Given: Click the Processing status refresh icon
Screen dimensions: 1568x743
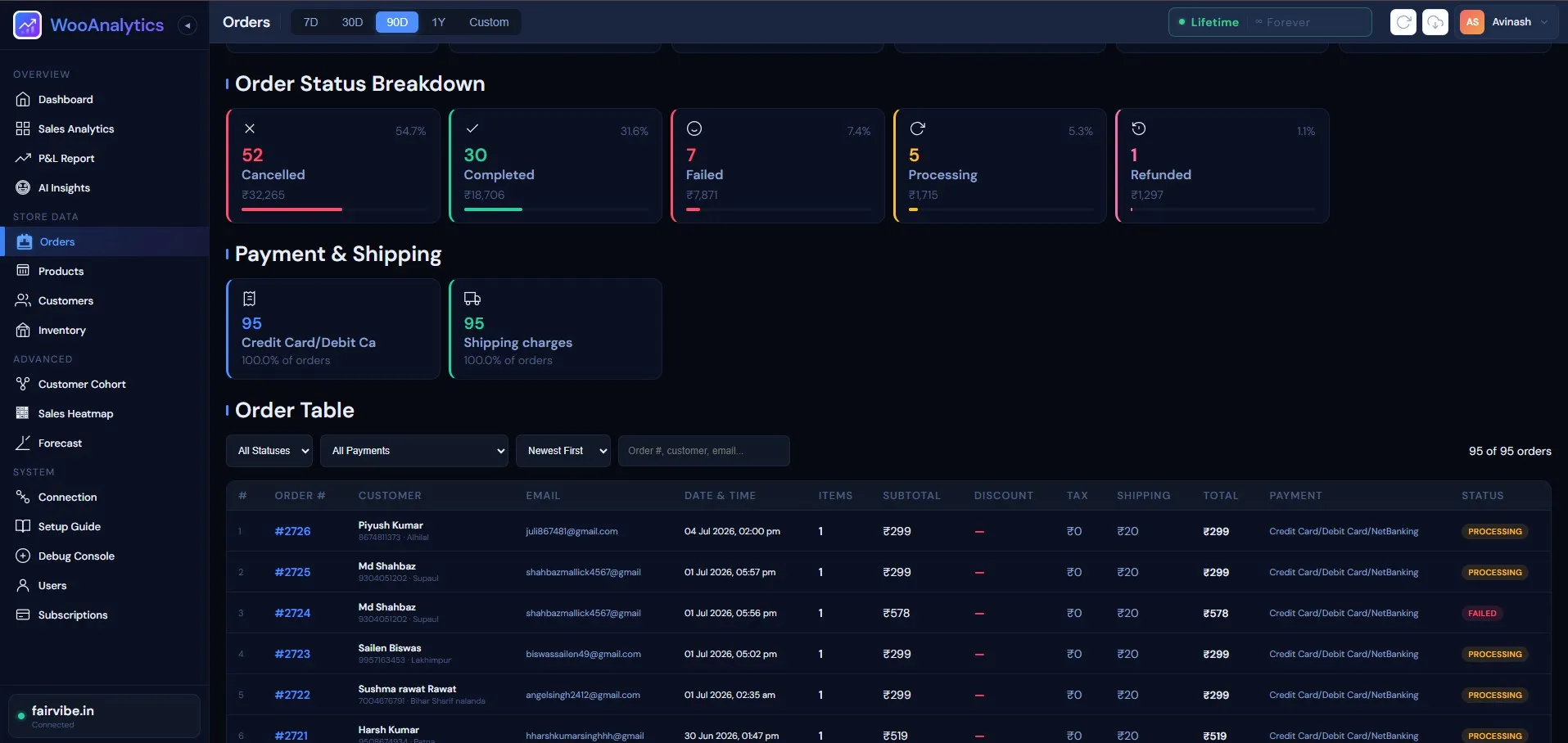Looking at the screenshot, I should pos(917,128).
